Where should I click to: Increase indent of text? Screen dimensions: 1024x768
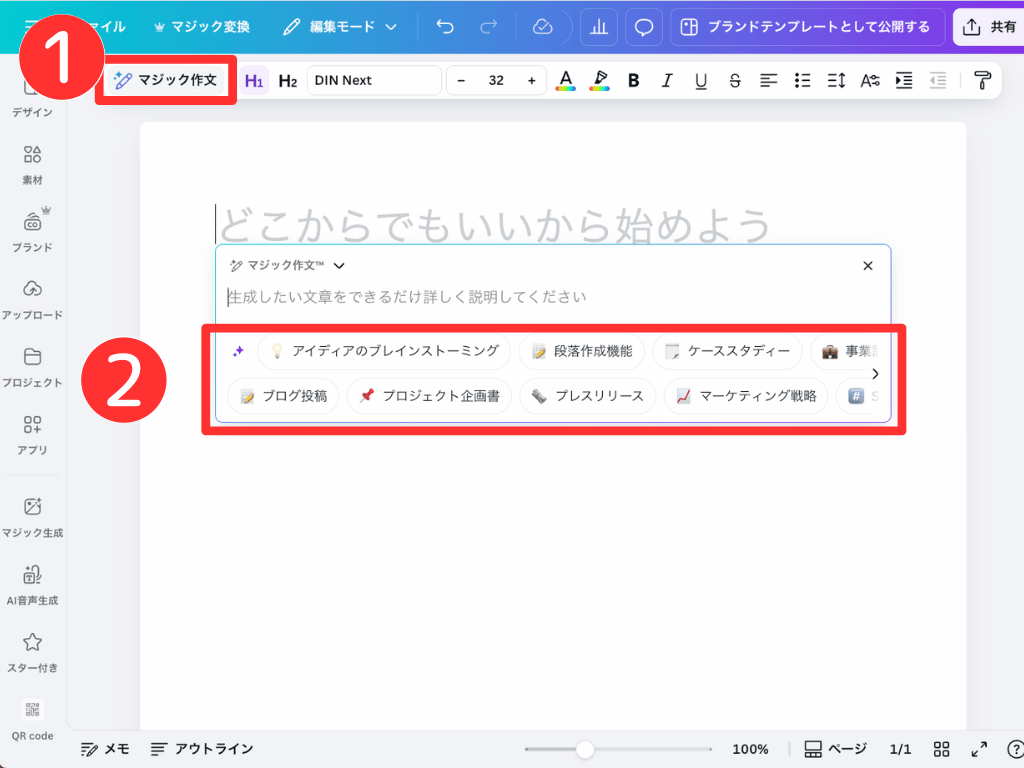904,80
